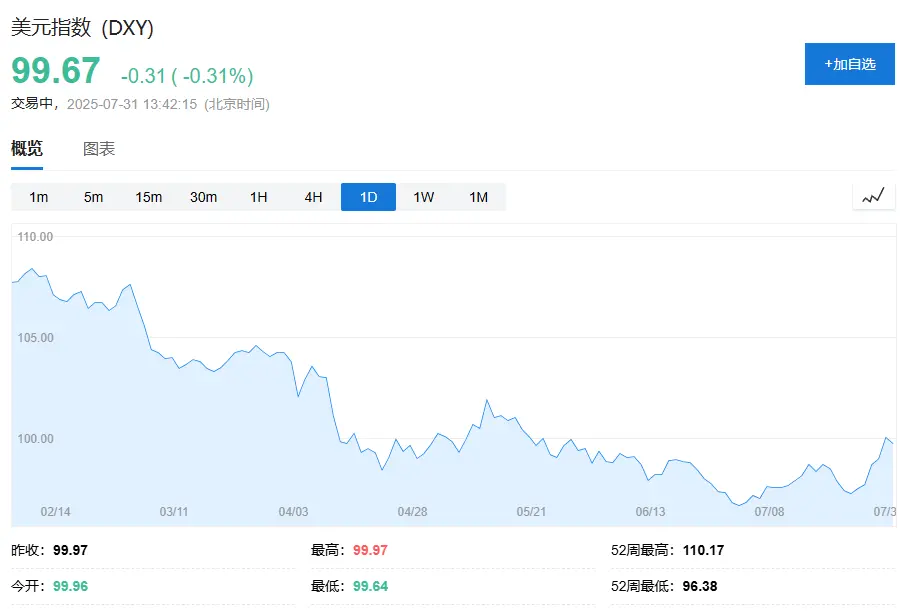The width and height of the screenshot is (917, 611).
Task: Switch chart to 1W timeframe
Action: 424,197
